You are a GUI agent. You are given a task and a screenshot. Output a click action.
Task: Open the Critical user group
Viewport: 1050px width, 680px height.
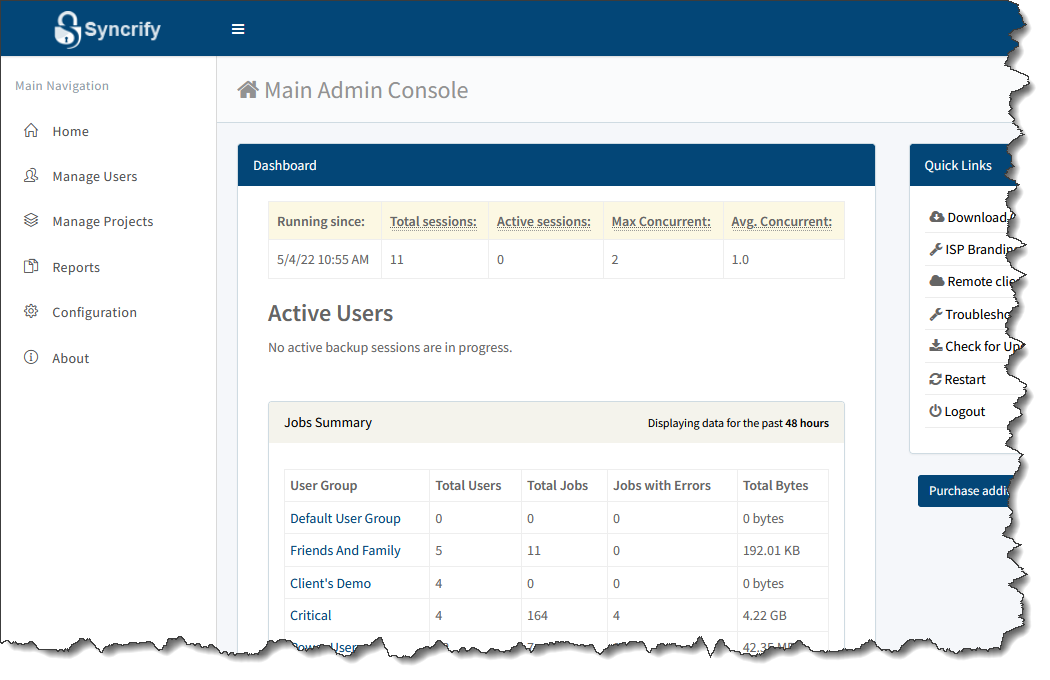(x=310, y=616)
